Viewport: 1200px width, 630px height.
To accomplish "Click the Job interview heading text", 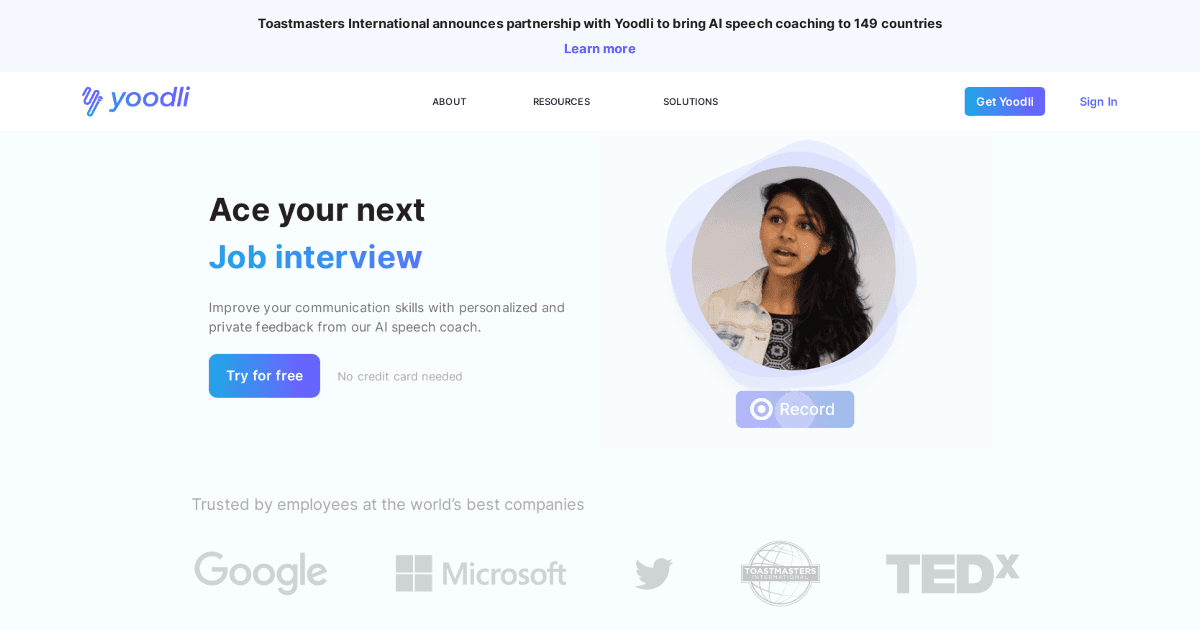I will point(315,257).
